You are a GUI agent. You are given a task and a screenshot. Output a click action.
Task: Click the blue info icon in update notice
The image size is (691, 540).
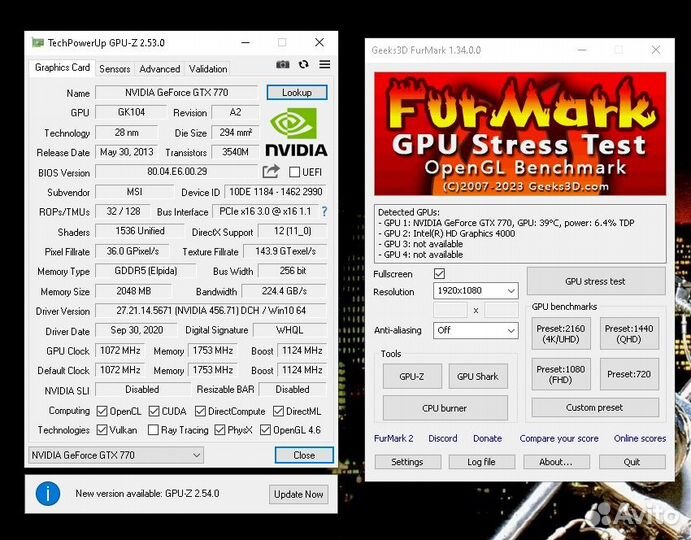point(48,493)
